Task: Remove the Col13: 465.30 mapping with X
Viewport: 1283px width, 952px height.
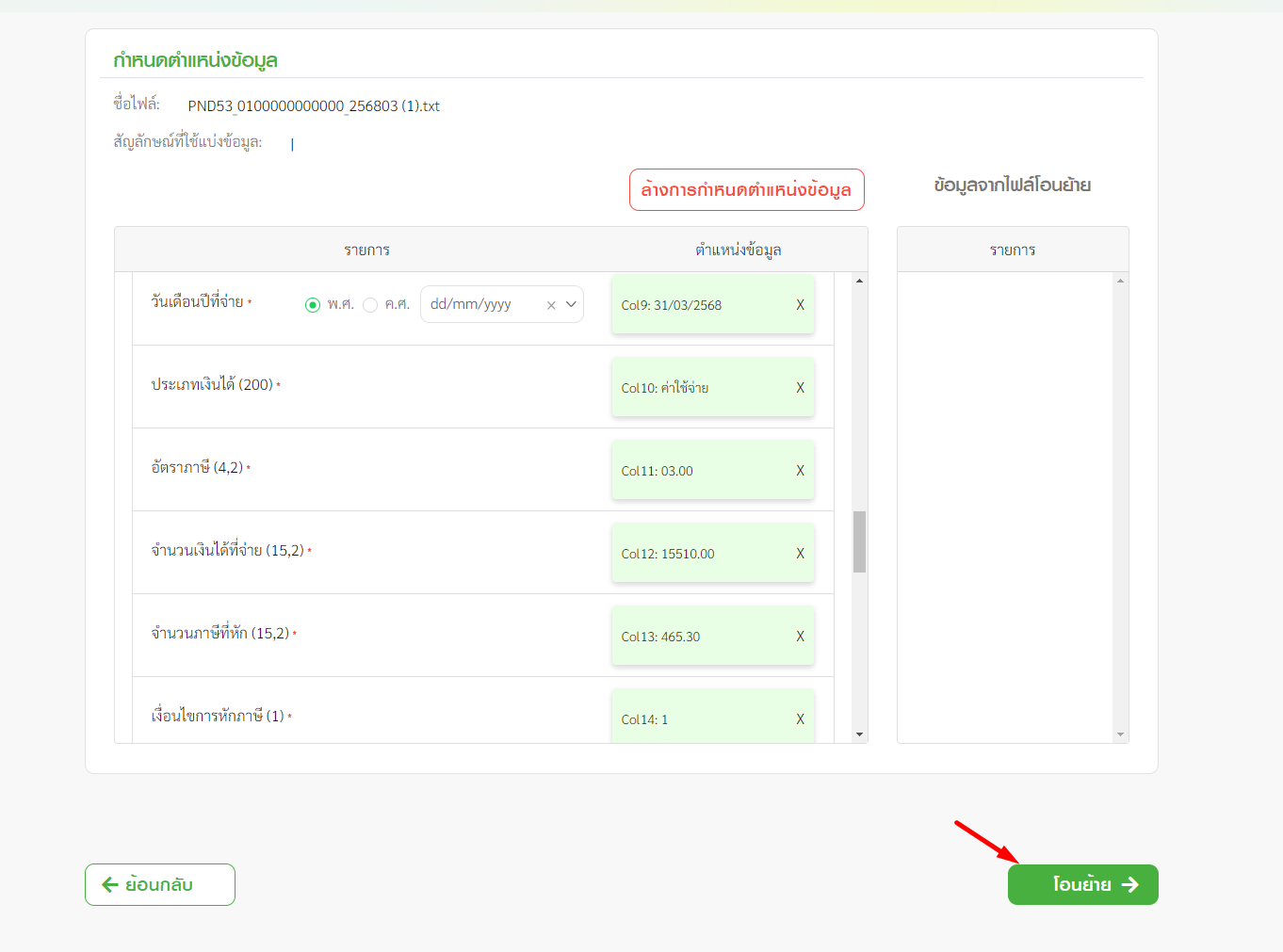Action: (800, 637)
